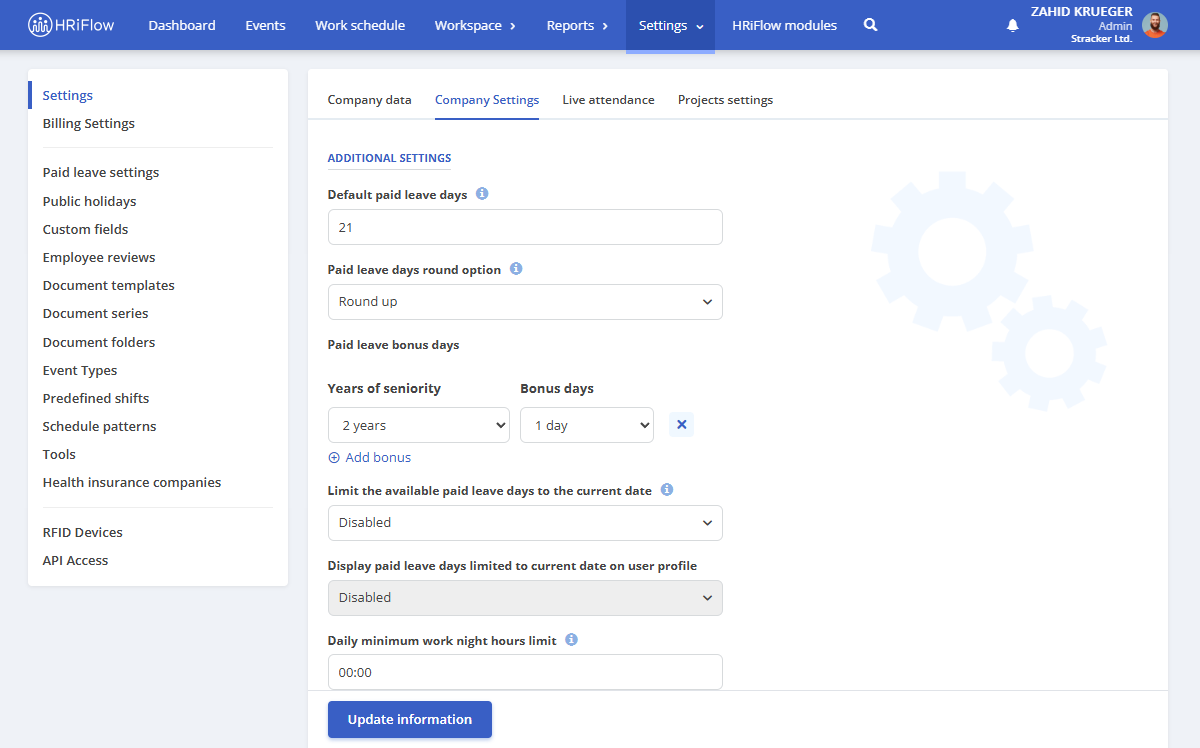Open Years of seniority dropdown
Viewport: 1200px width, 748px height.
coord(419,425)
